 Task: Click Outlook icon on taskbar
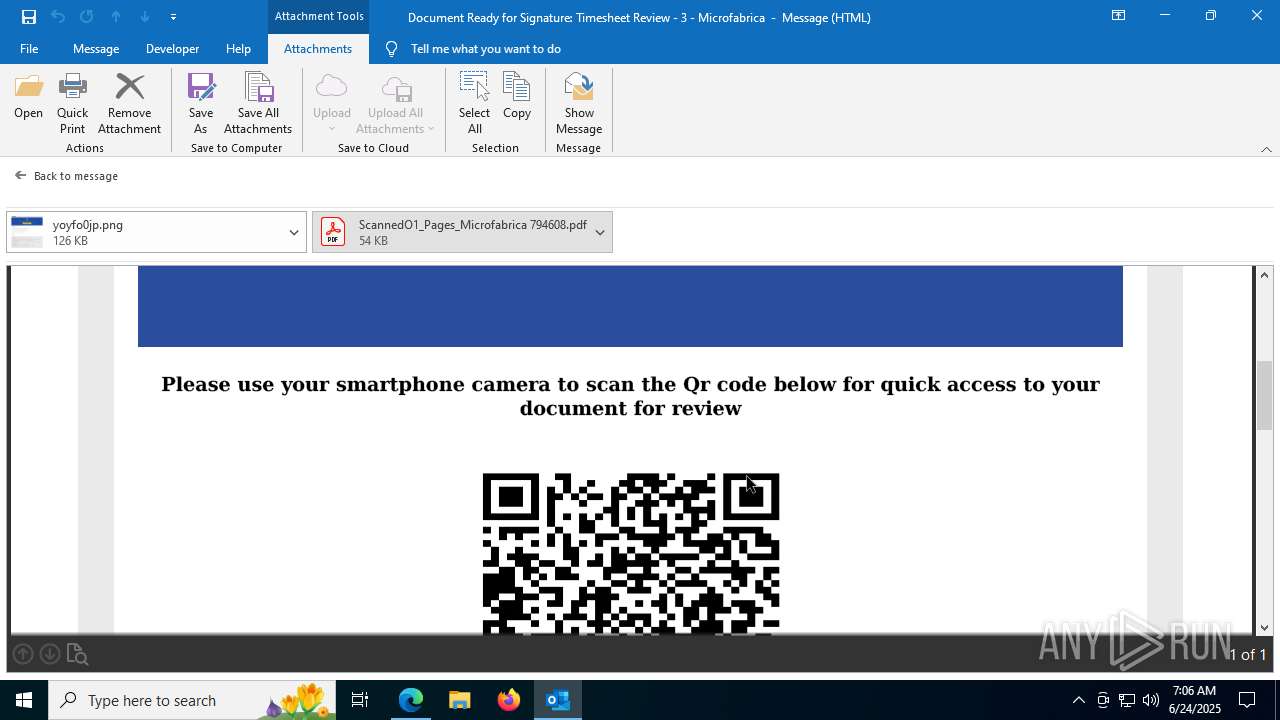(558, 700)
